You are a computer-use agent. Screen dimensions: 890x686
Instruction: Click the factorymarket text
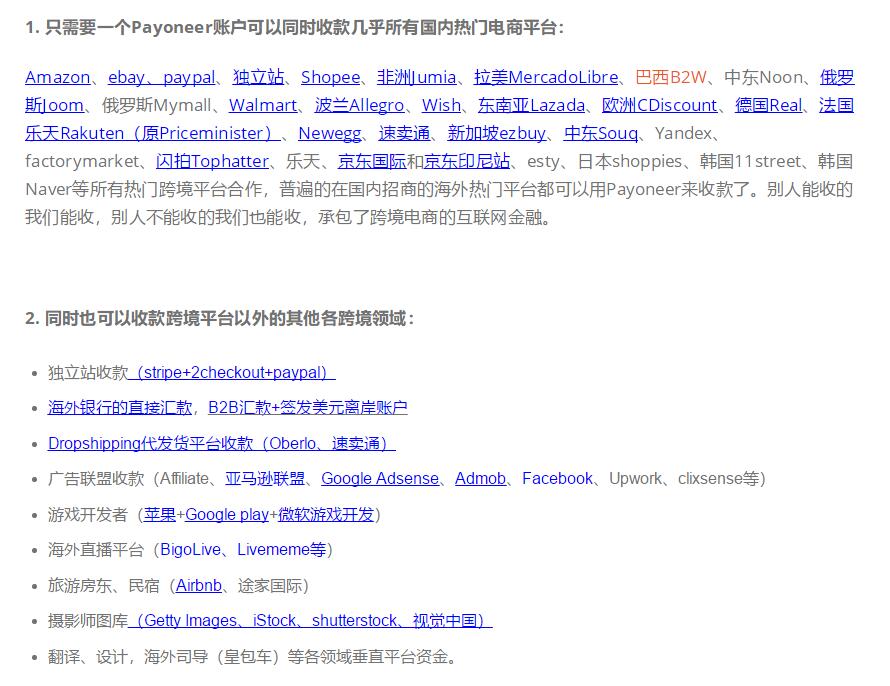(x=82, y=161)
